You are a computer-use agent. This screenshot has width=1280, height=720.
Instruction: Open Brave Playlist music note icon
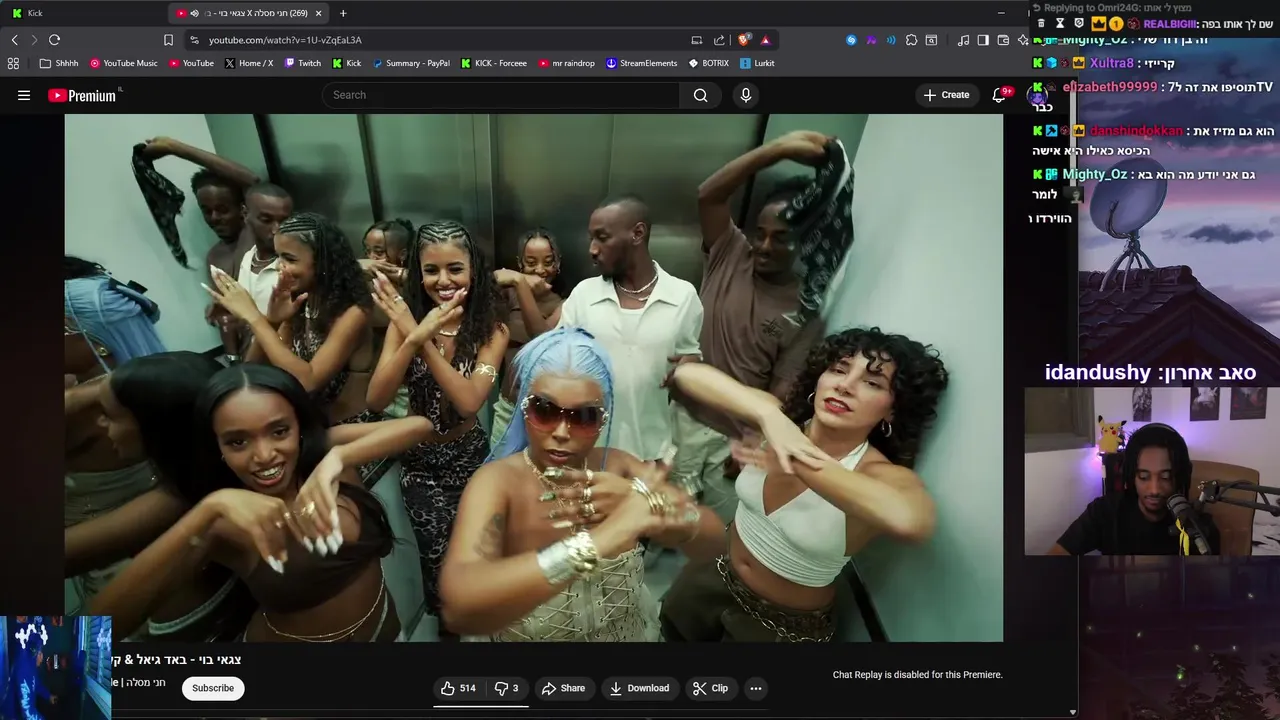click(963, 40)
